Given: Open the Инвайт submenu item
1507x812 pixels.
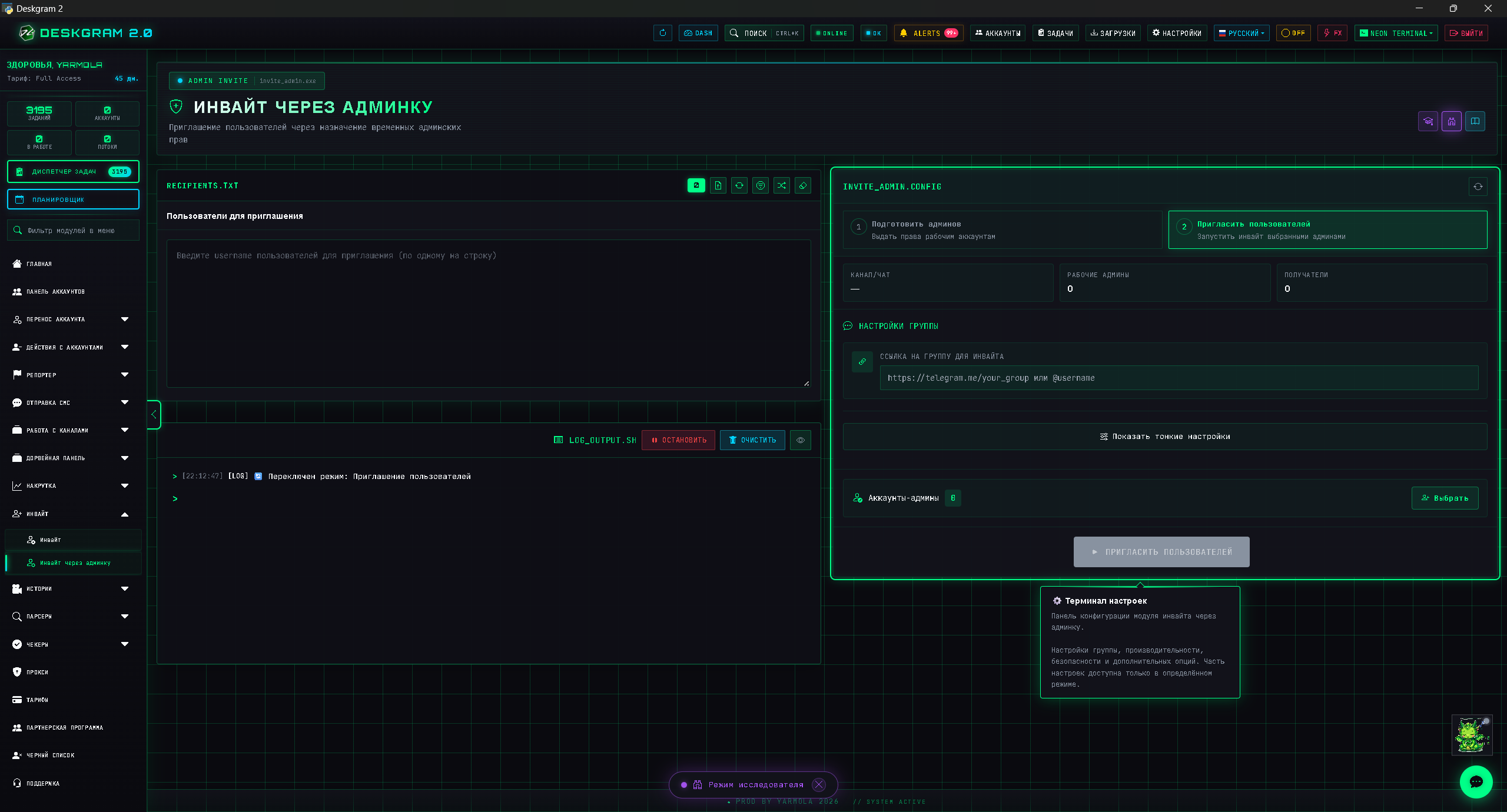Looking at the screenshot, I should pos(74,540).
